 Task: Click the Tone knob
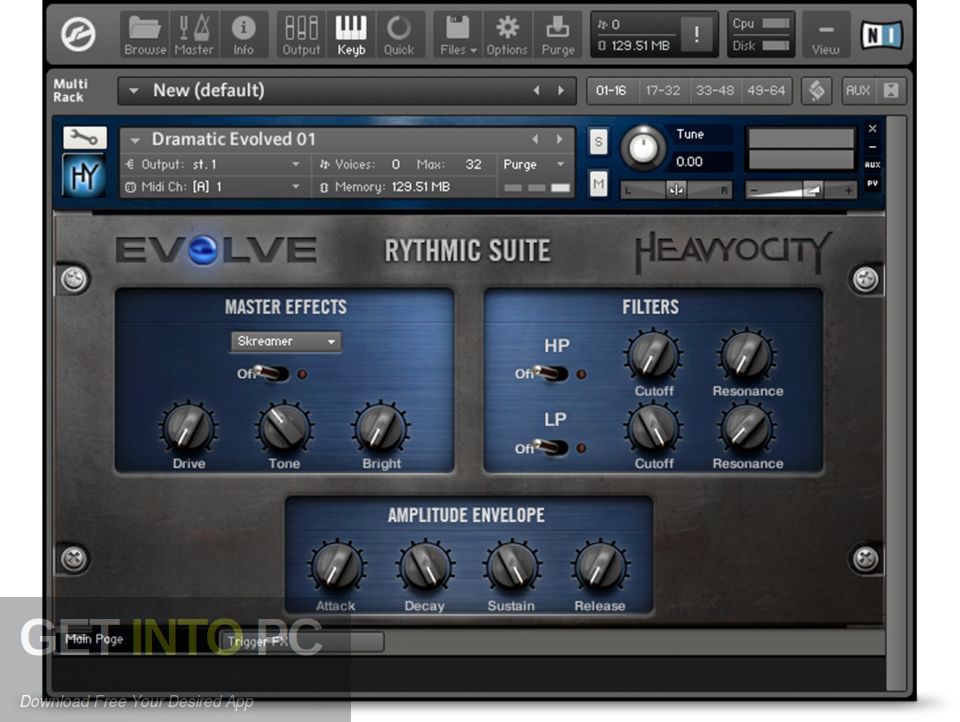284,428
